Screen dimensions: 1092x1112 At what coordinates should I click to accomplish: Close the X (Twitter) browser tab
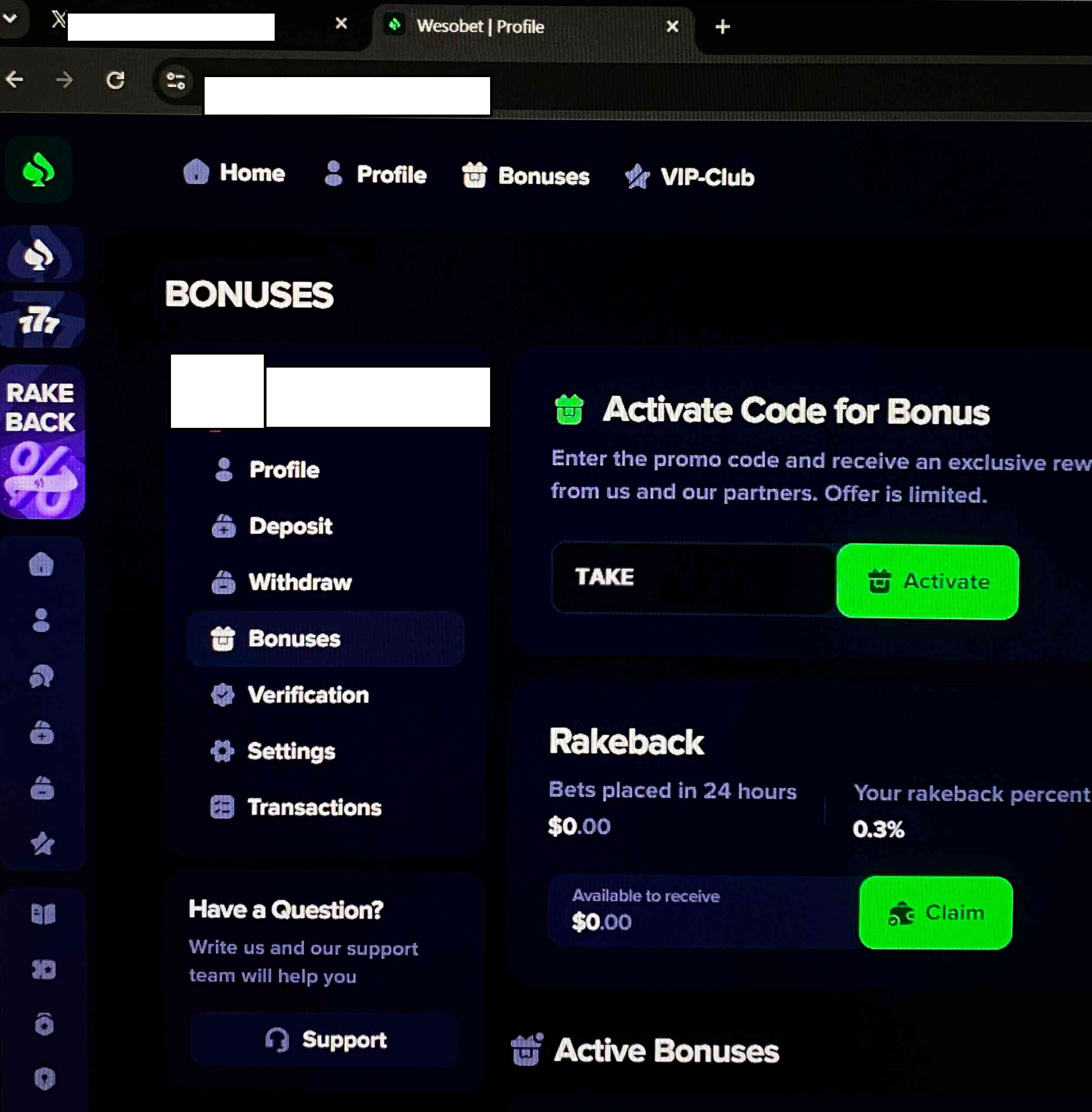(x=341, y=23)
